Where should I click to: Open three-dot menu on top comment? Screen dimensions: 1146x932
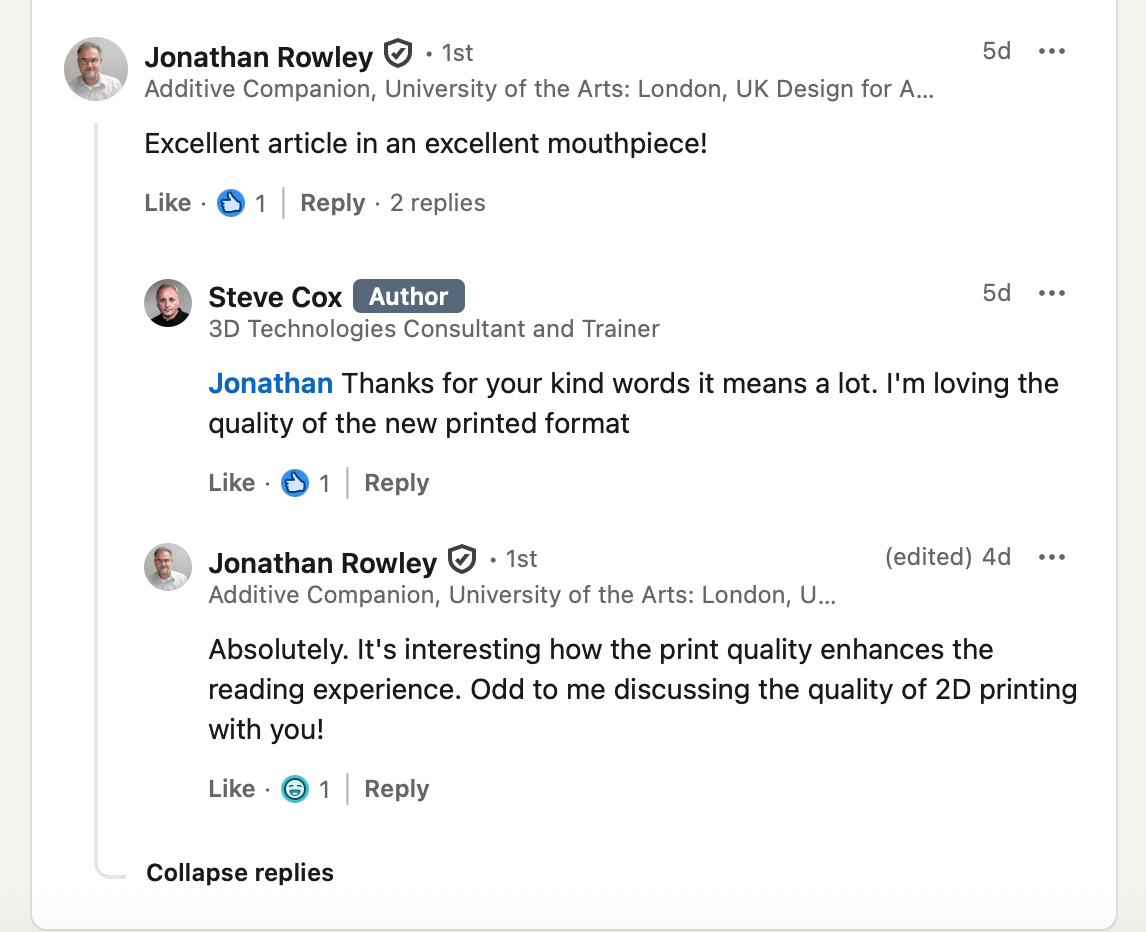pyautogui.click(x=1051, y=52)
